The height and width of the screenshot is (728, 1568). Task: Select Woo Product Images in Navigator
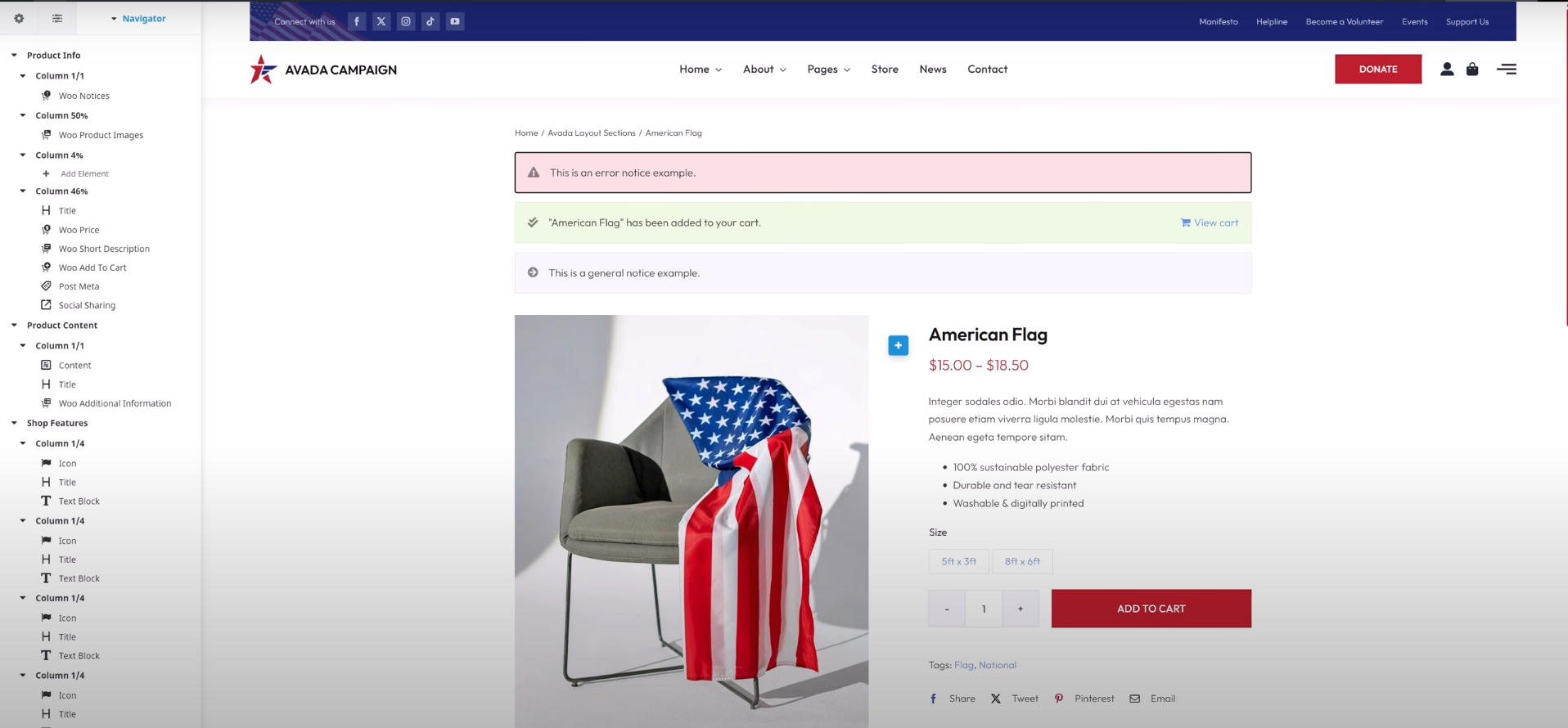coord(101,135)
